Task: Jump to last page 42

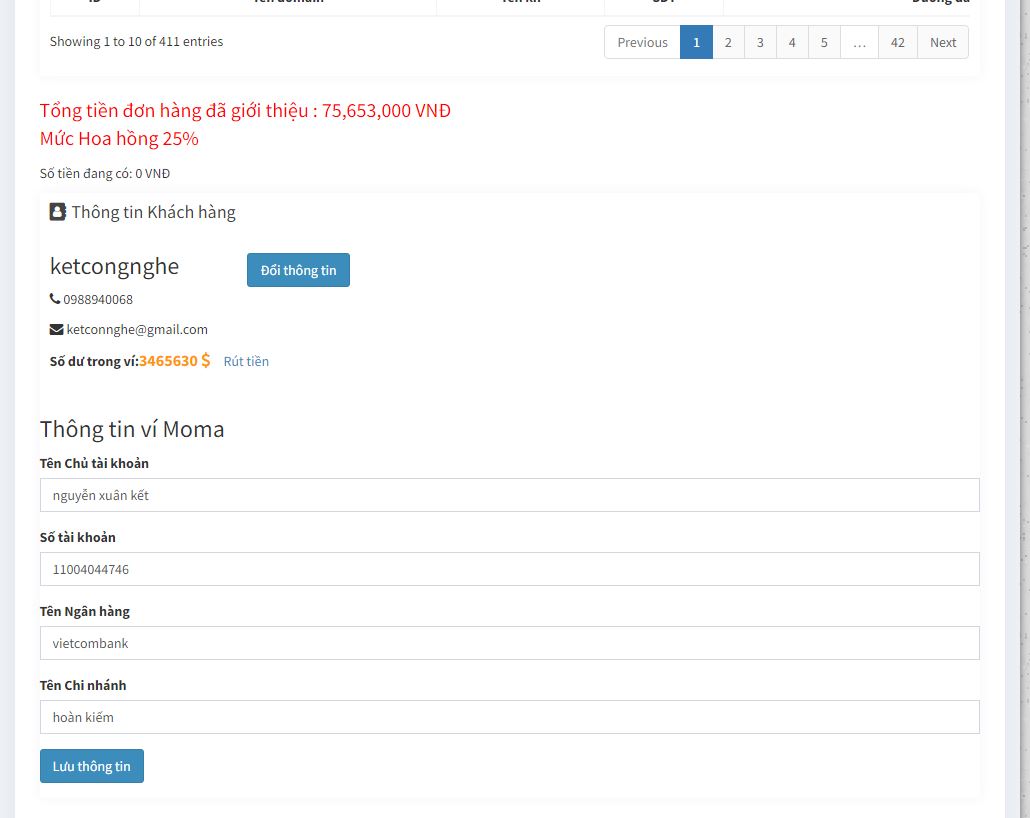Action: pyautogui.click(x=898, y=42)
